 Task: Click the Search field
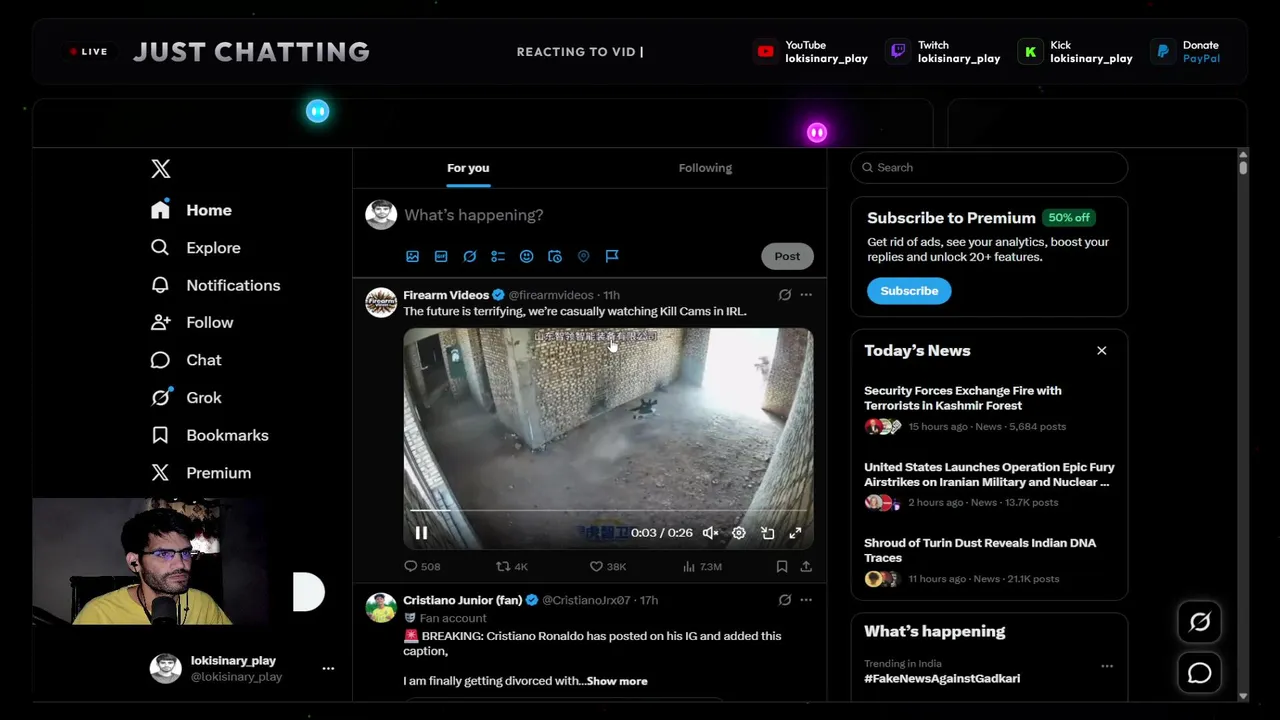click(989, 168)
